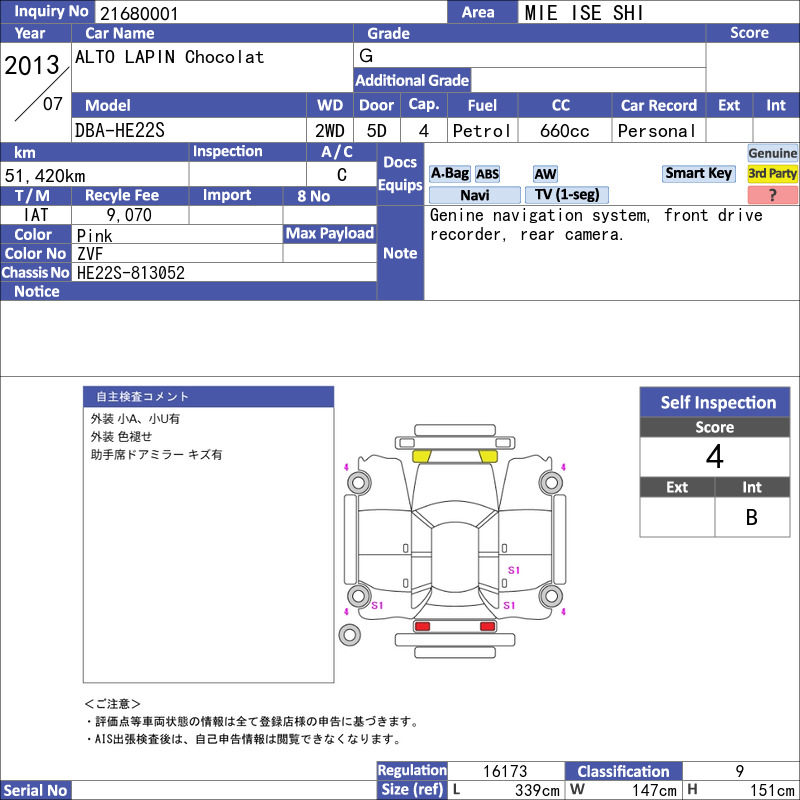
Task: Select the TV (1-seg) badge
Action: (567, 195)
